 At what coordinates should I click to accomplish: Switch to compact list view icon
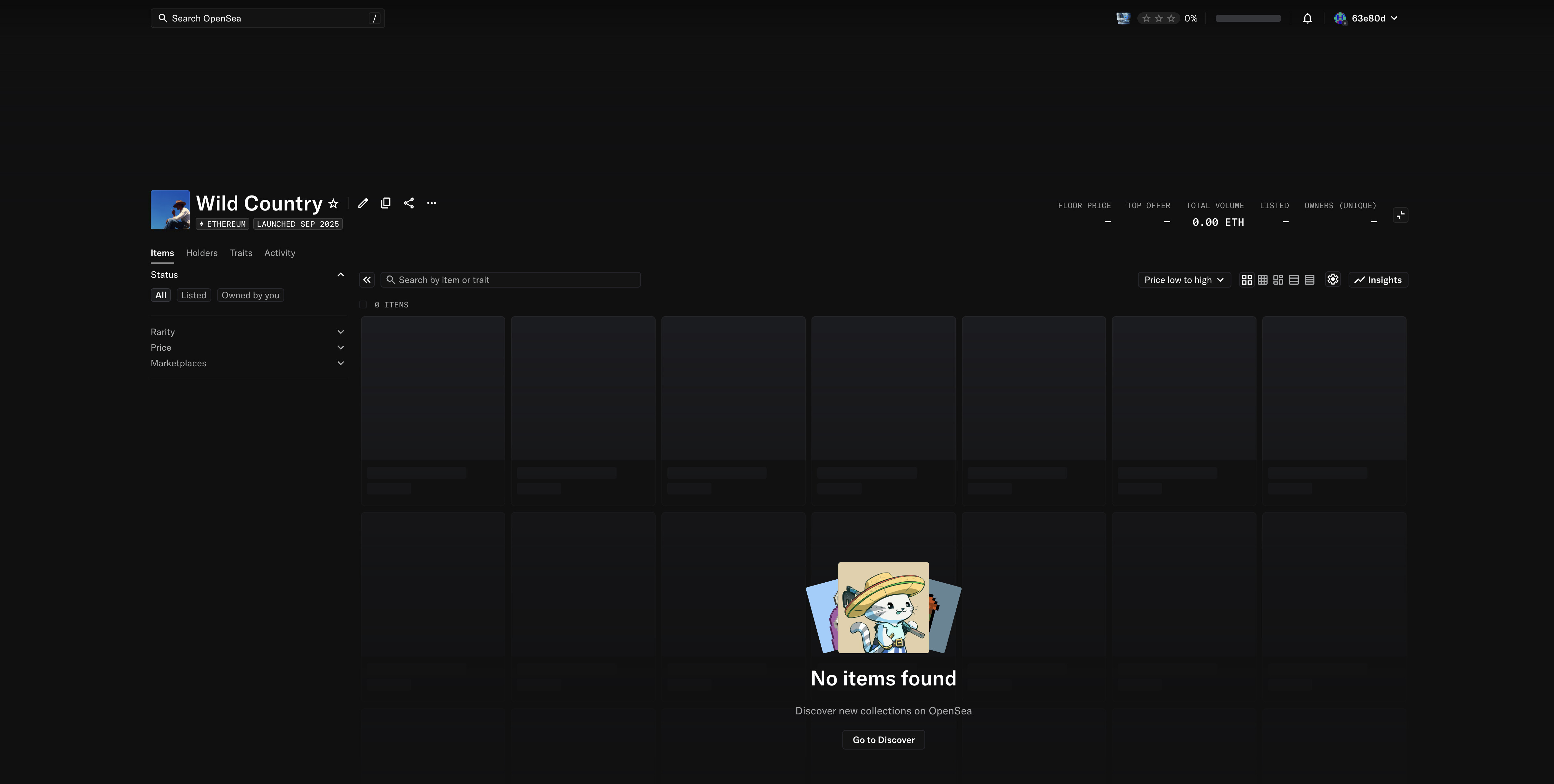point(1309,280)
